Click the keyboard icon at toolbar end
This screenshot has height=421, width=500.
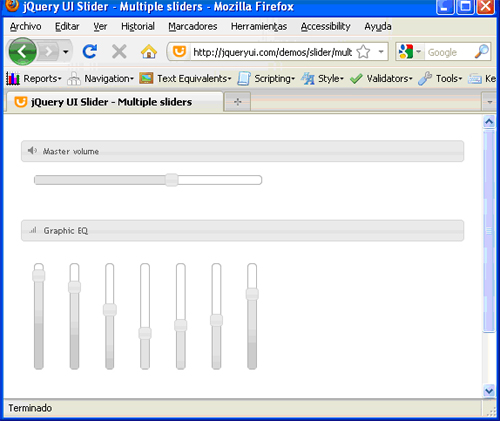pos(475,79)
